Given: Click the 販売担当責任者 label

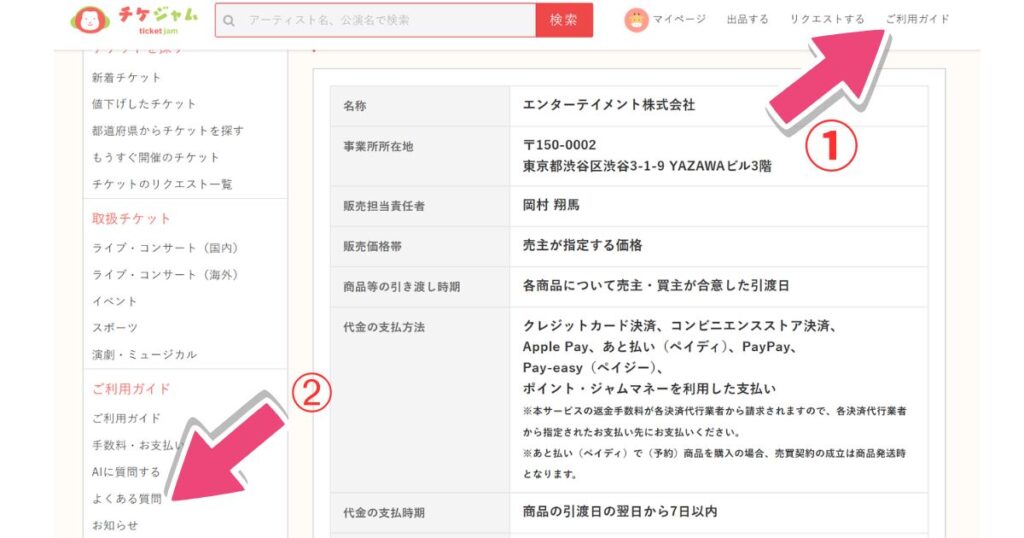Looking at the screenshot, I should (x=384, y=206).
